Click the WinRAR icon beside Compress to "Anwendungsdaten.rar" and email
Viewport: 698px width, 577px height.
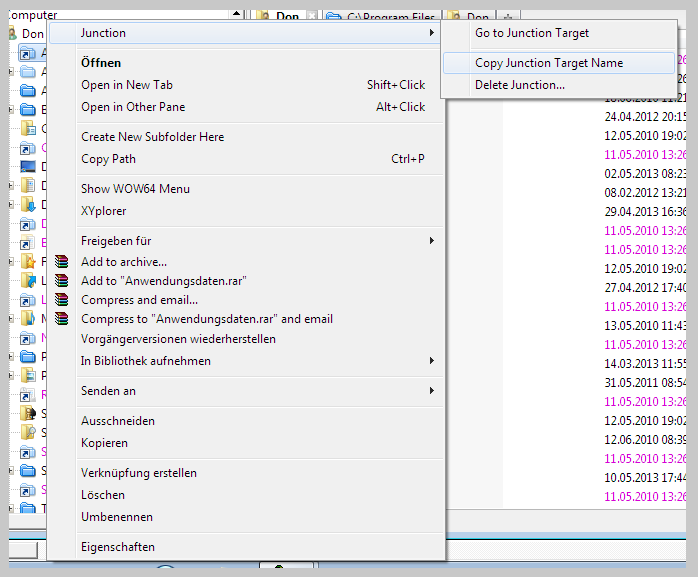click(62, 319)
